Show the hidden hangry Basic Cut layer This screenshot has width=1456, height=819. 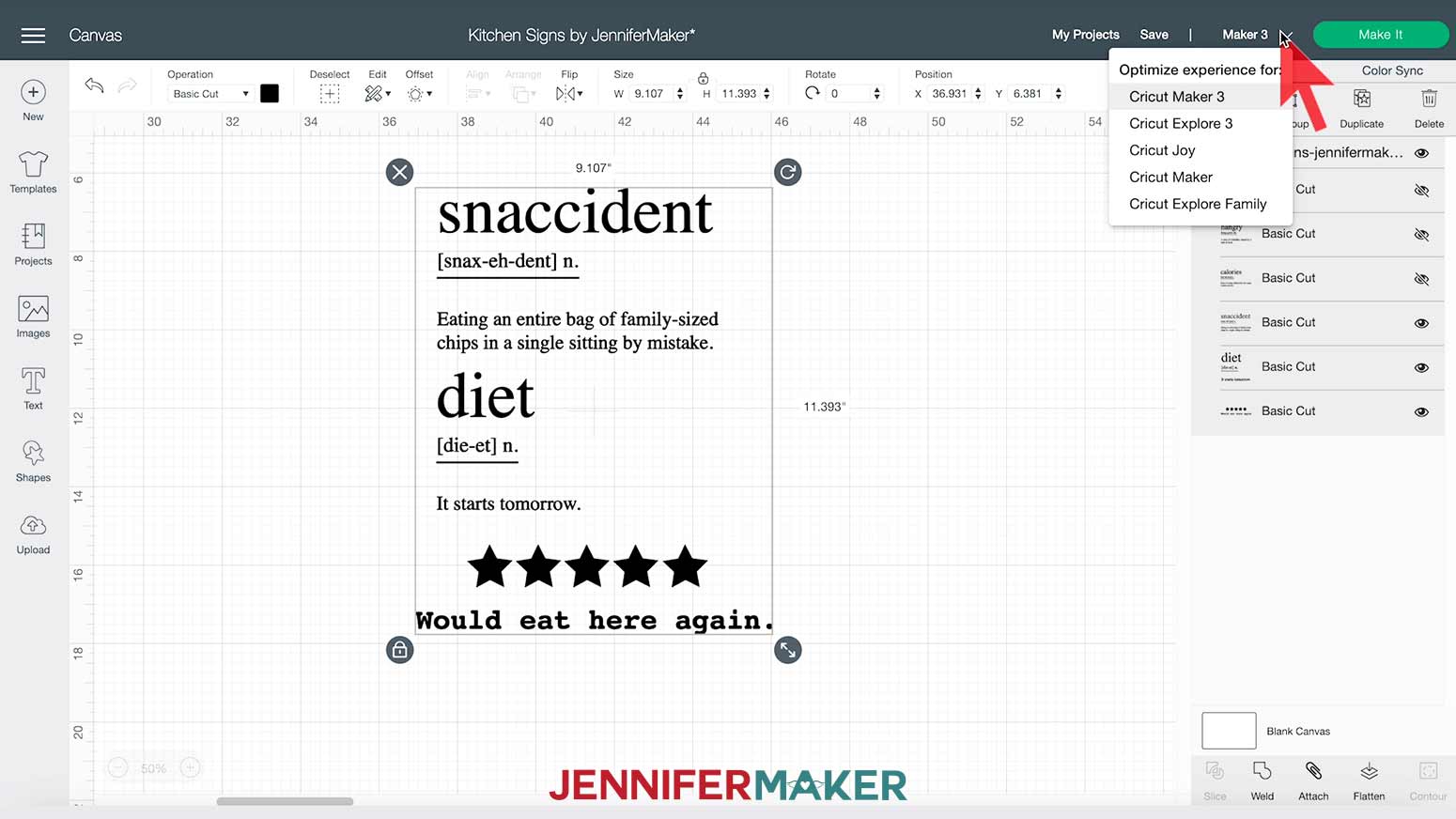pyautogui.click(x=1421, y=234)
